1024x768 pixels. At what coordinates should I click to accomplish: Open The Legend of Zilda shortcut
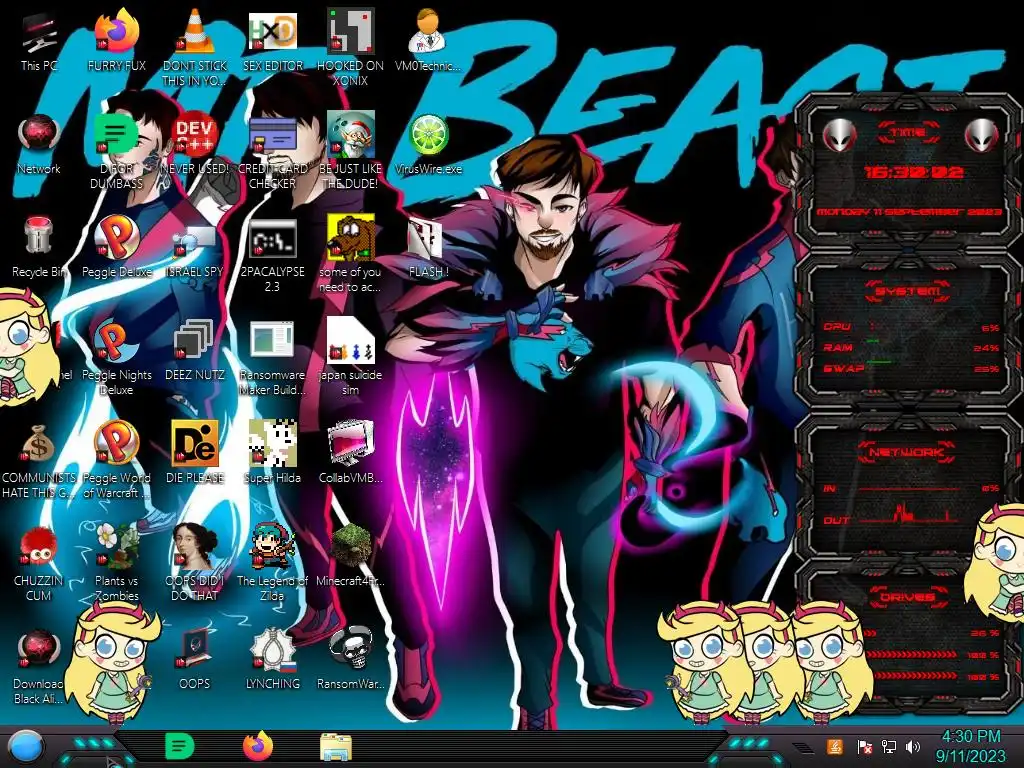(272, 562)
